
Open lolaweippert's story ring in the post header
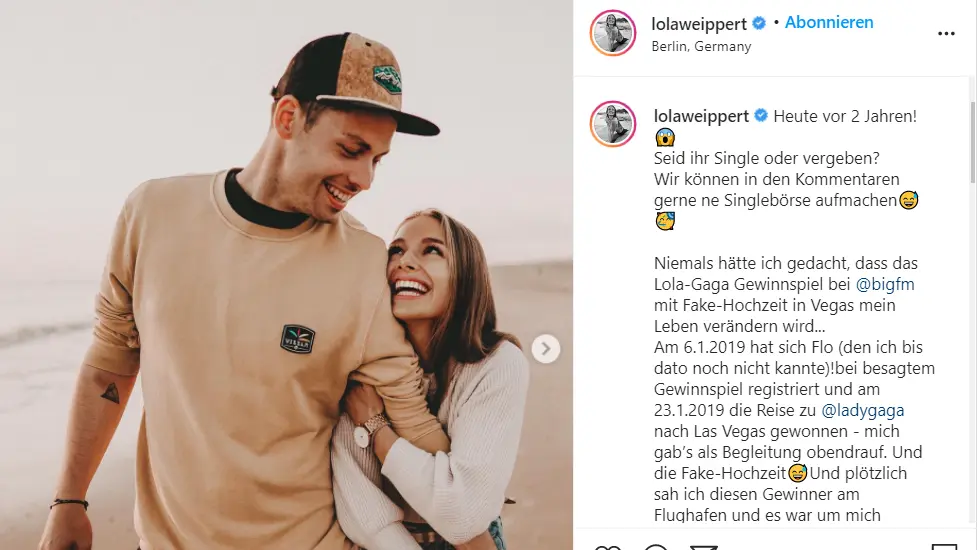click(x=613, y=32)
